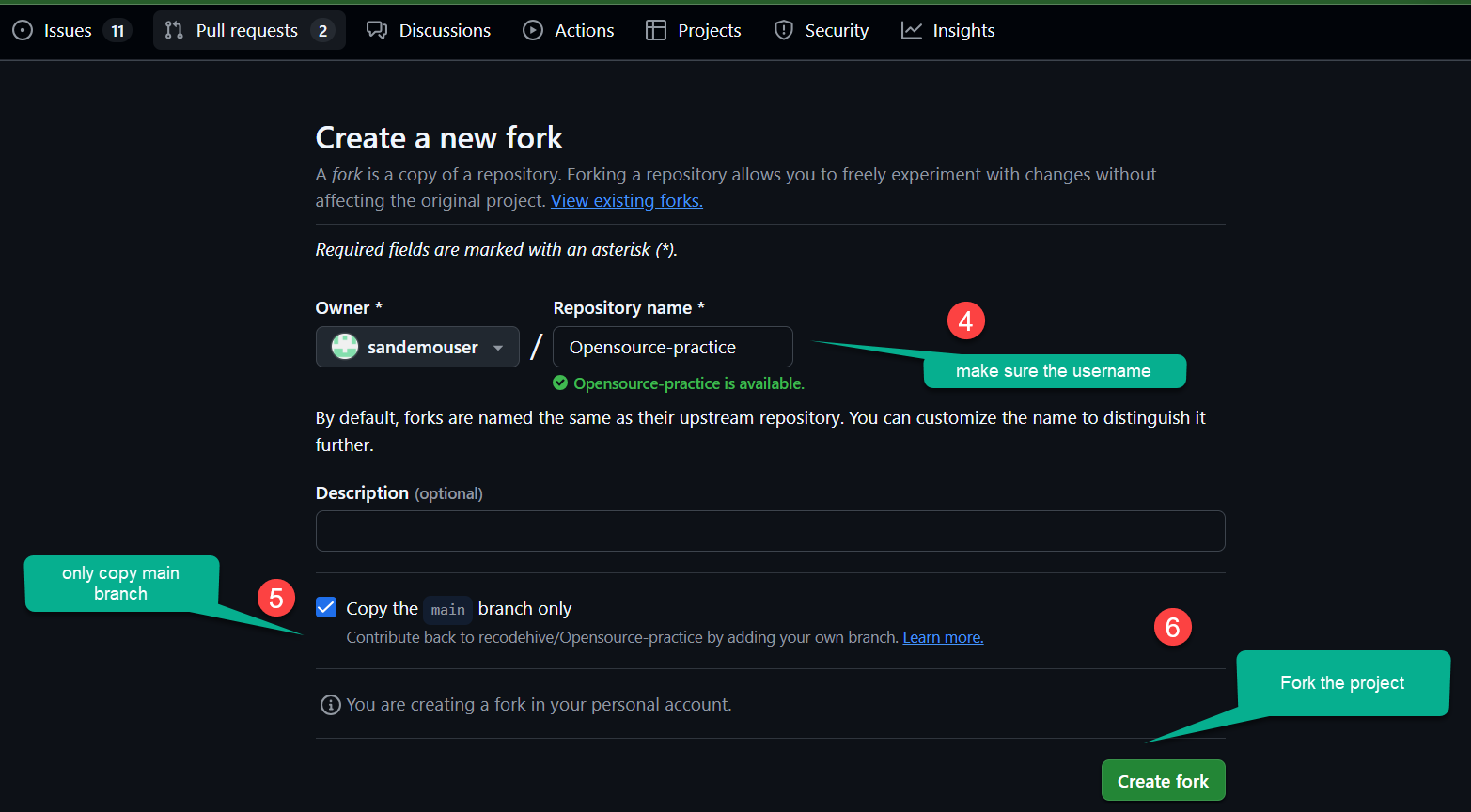
Task: Click the green availability checkmark icon
Action: (x=561, y=383)
